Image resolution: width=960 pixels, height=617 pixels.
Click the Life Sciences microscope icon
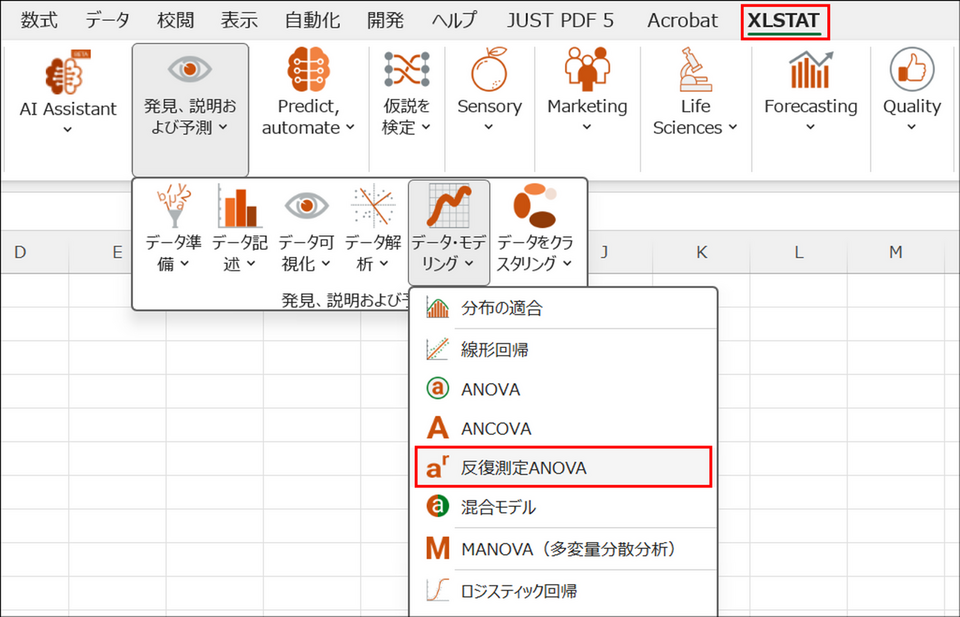click(x=695, y=70)
